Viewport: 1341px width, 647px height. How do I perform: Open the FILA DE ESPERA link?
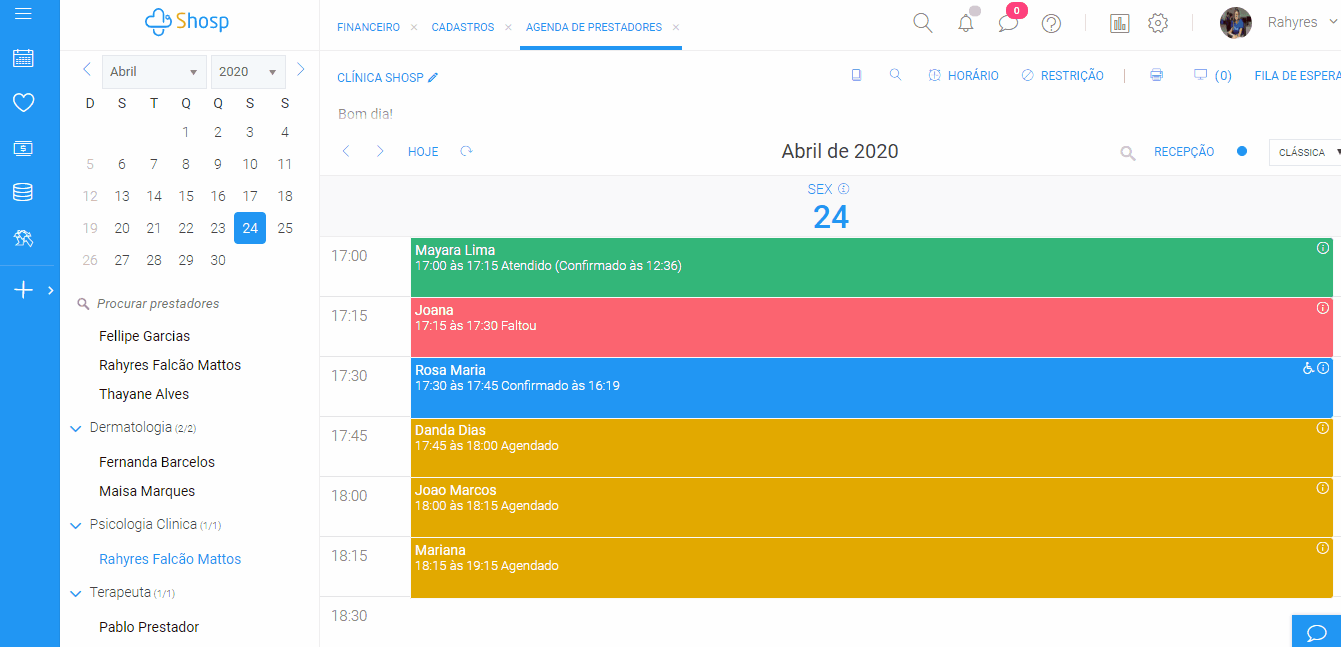pyautogui.click(x=1297, y=76)
